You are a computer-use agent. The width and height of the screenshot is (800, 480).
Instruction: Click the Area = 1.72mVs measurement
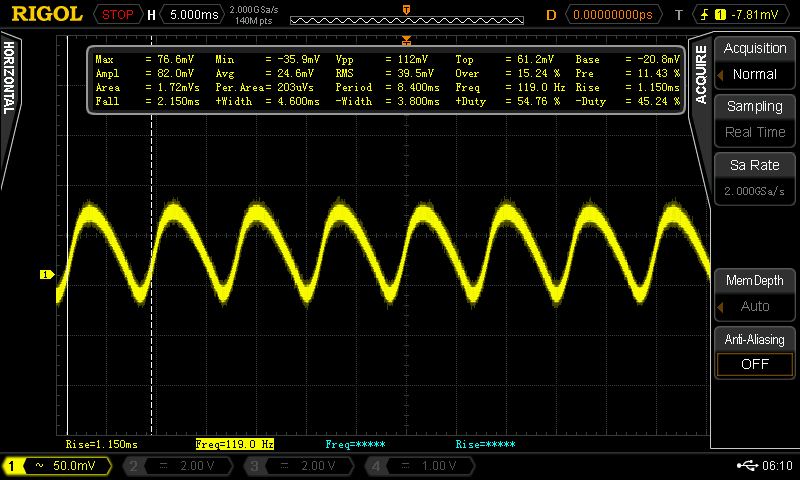[x=147, y=87]
